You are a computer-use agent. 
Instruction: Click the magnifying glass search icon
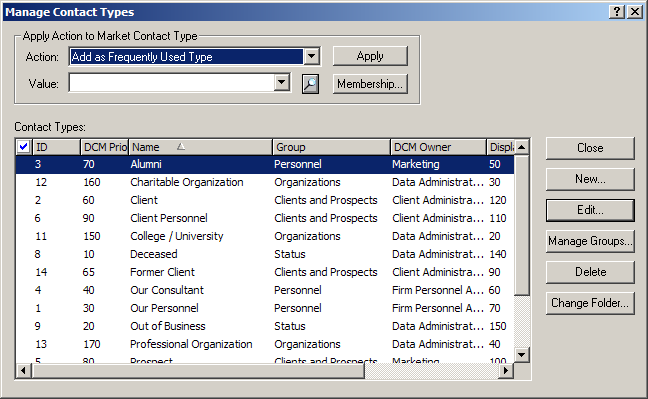pos(310,84)
